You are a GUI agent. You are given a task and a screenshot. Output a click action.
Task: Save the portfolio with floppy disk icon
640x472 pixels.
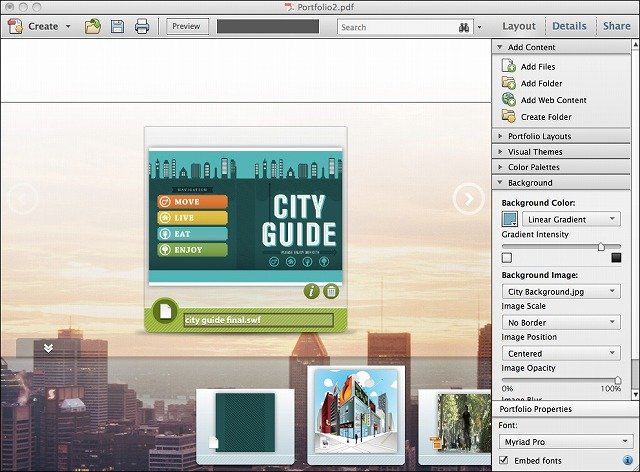coord(118,27)
